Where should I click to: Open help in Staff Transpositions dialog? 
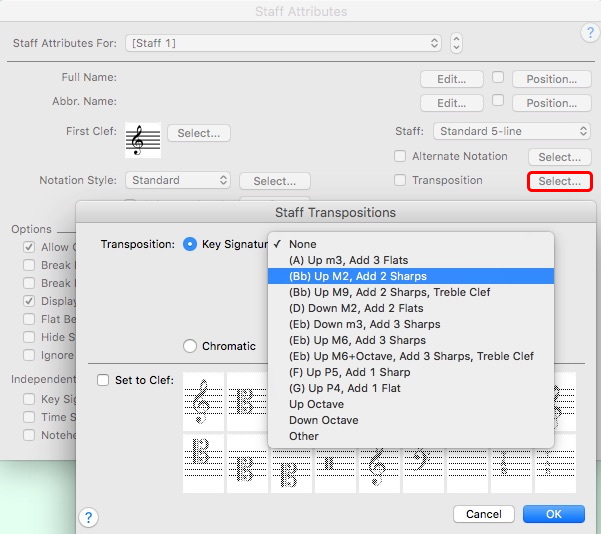89,516
